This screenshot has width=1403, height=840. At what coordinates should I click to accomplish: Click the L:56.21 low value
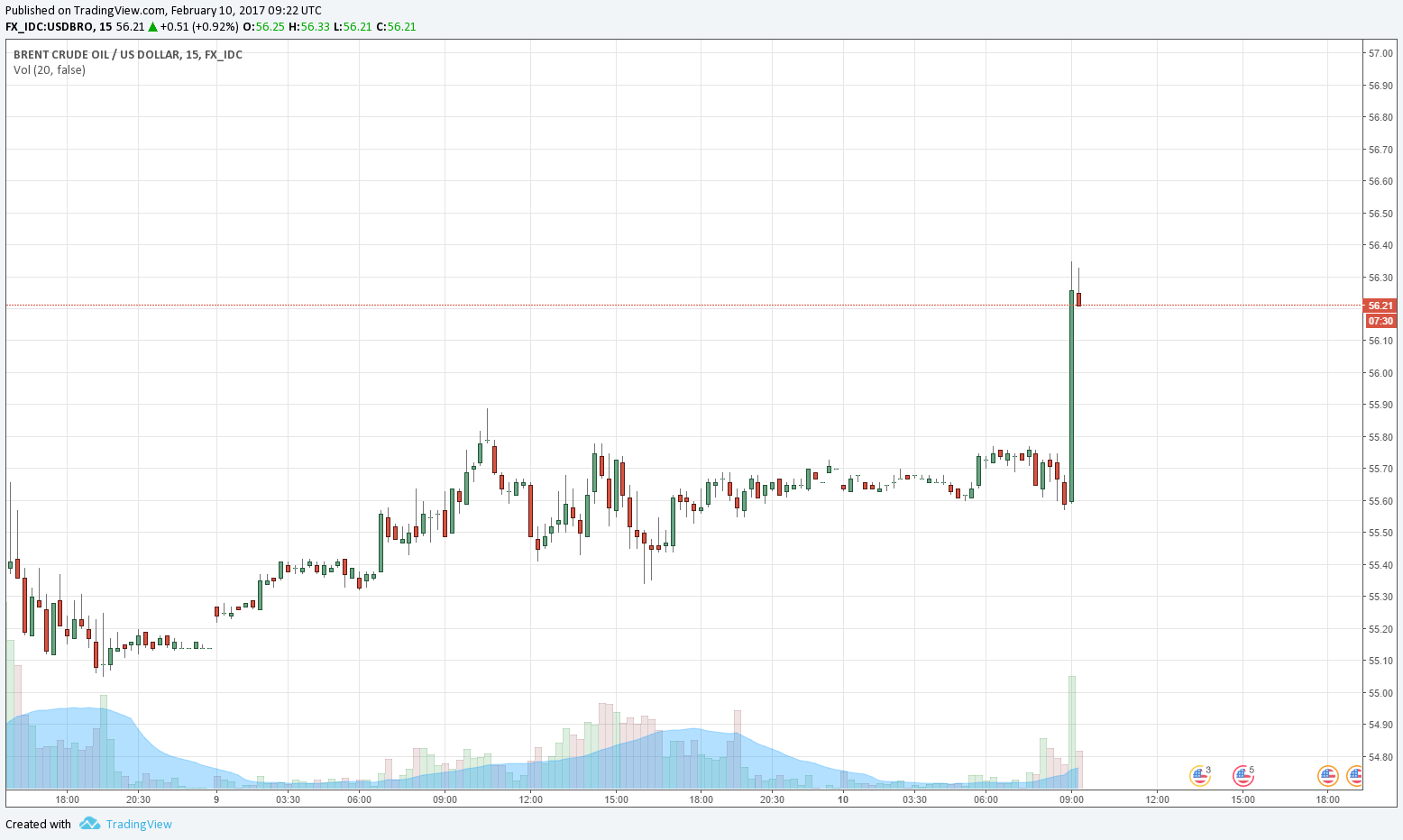[353, 26]
